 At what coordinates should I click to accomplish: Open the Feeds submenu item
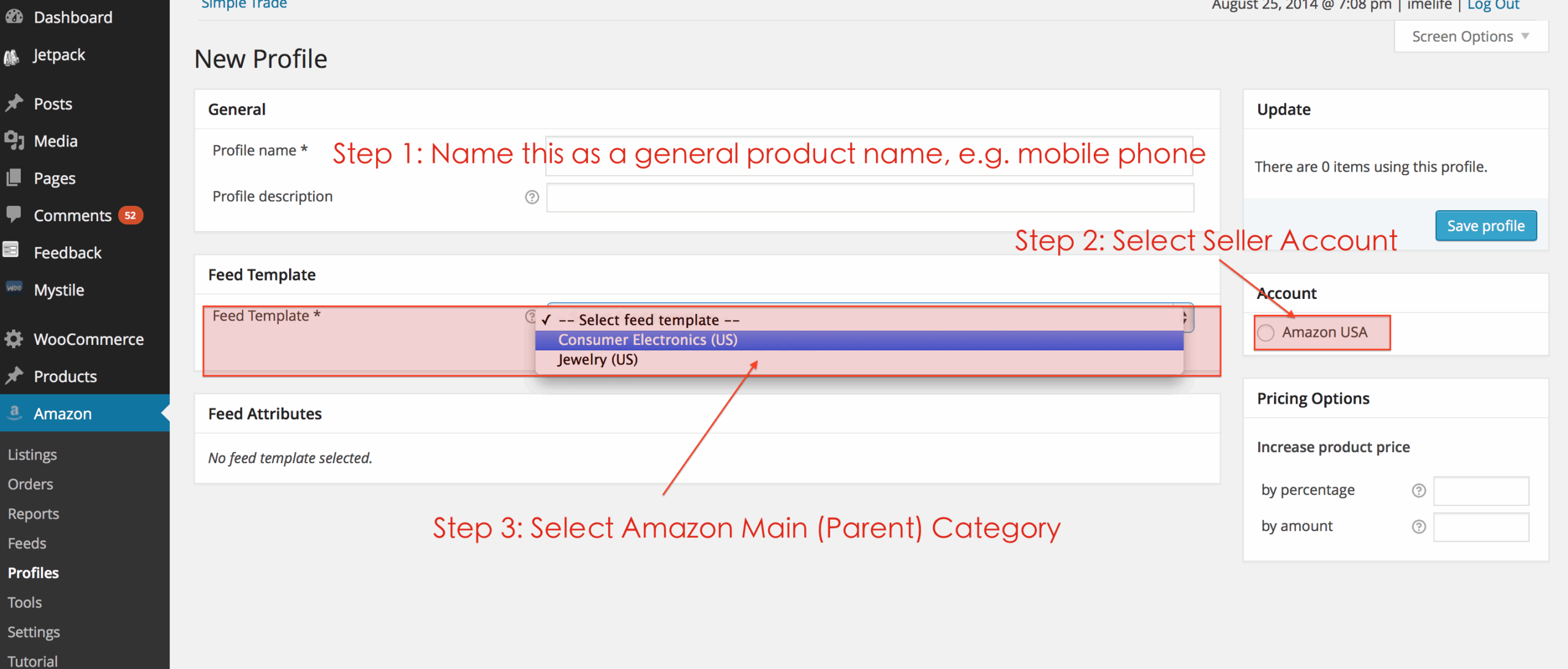pyautogui.click(x=27, y=543)
